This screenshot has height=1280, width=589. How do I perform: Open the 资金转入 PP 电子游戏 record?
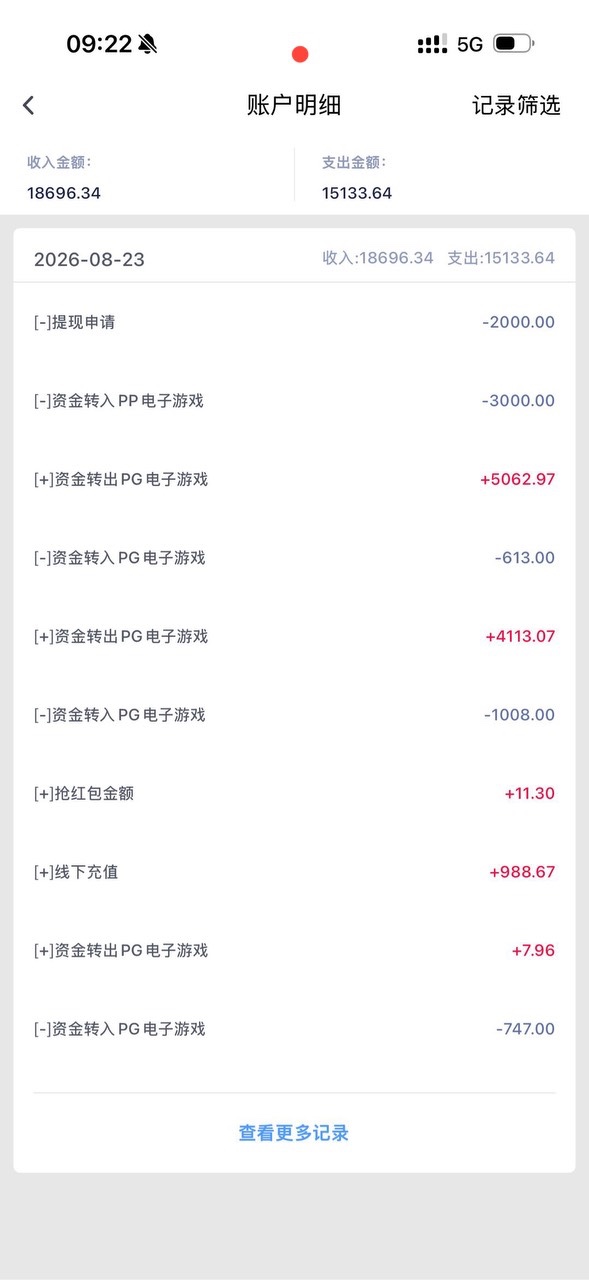[x=294, y=401]
